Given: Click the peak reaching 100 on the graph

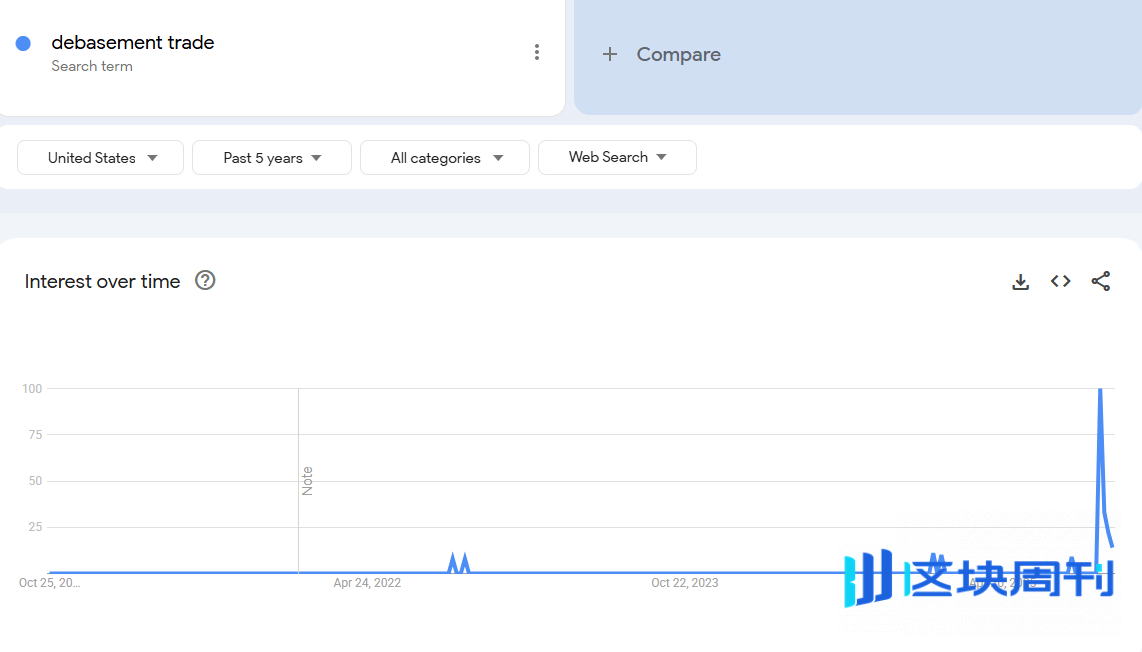Looking at the screenshot, I should [x=1100, y=390].
